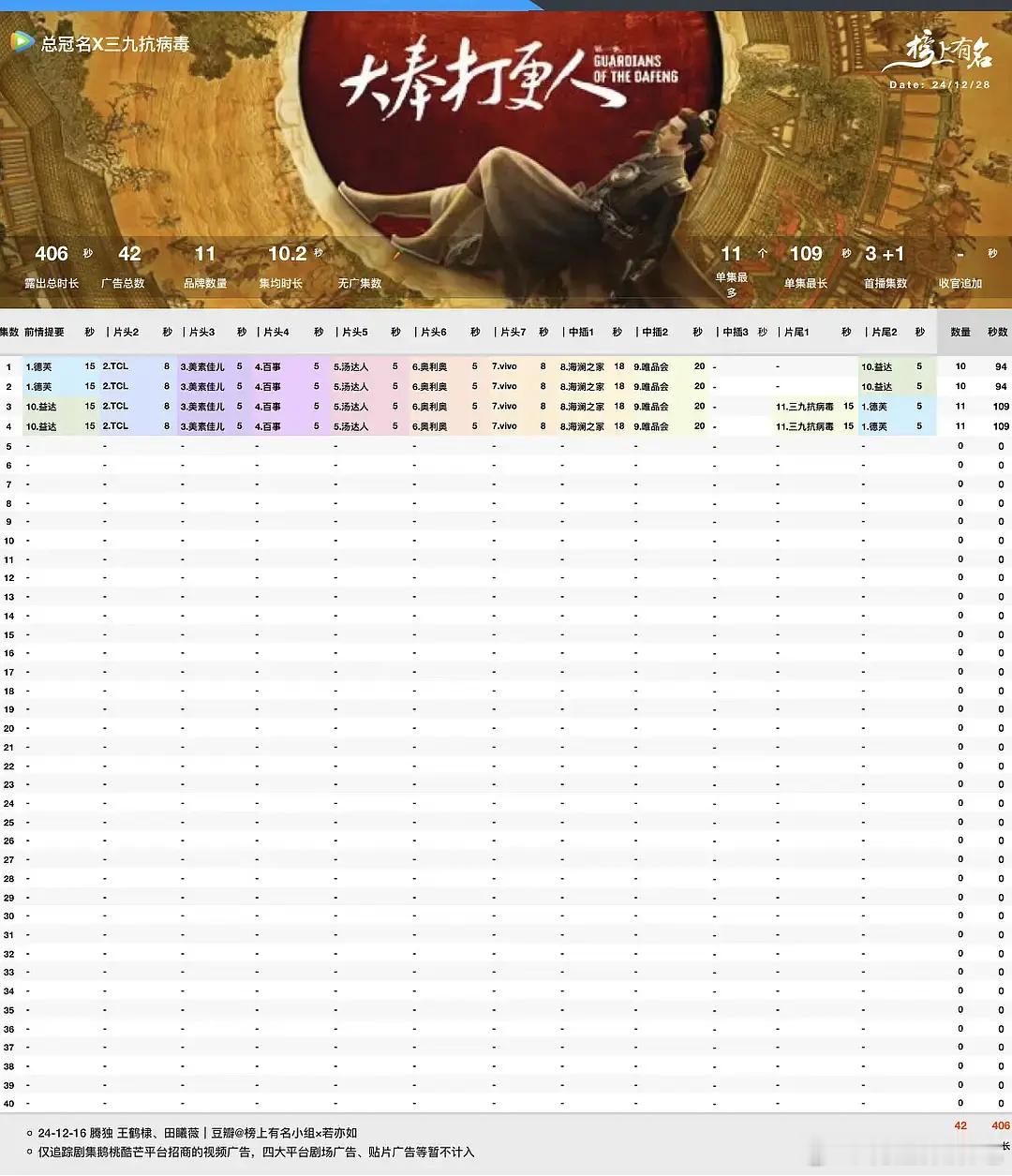Image resolution: width=1012 pixels, height=1176 pixels.
Task: Click the 收官追加 stat label
Action: 960,283
